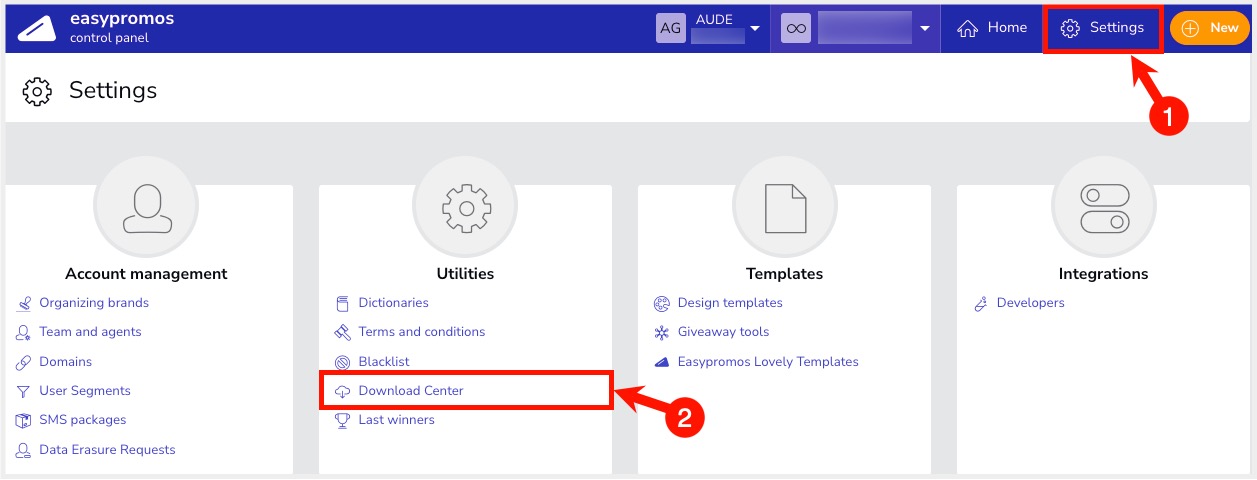Open Design templates link
The height and width of the screenshot is (480, 1257).
[x=730, y=303]
